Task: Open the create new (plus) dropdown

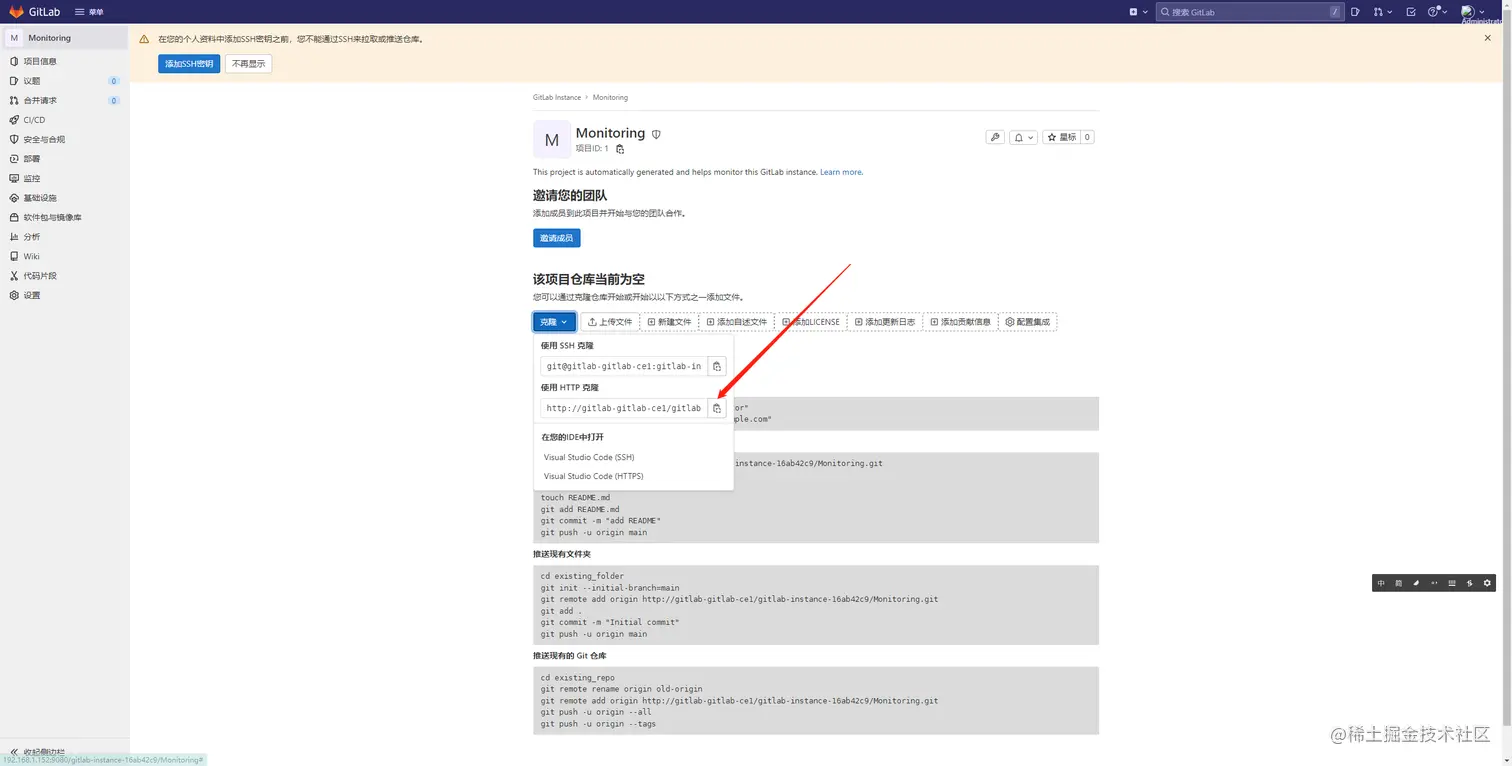Action: (x=1138, y=12)
